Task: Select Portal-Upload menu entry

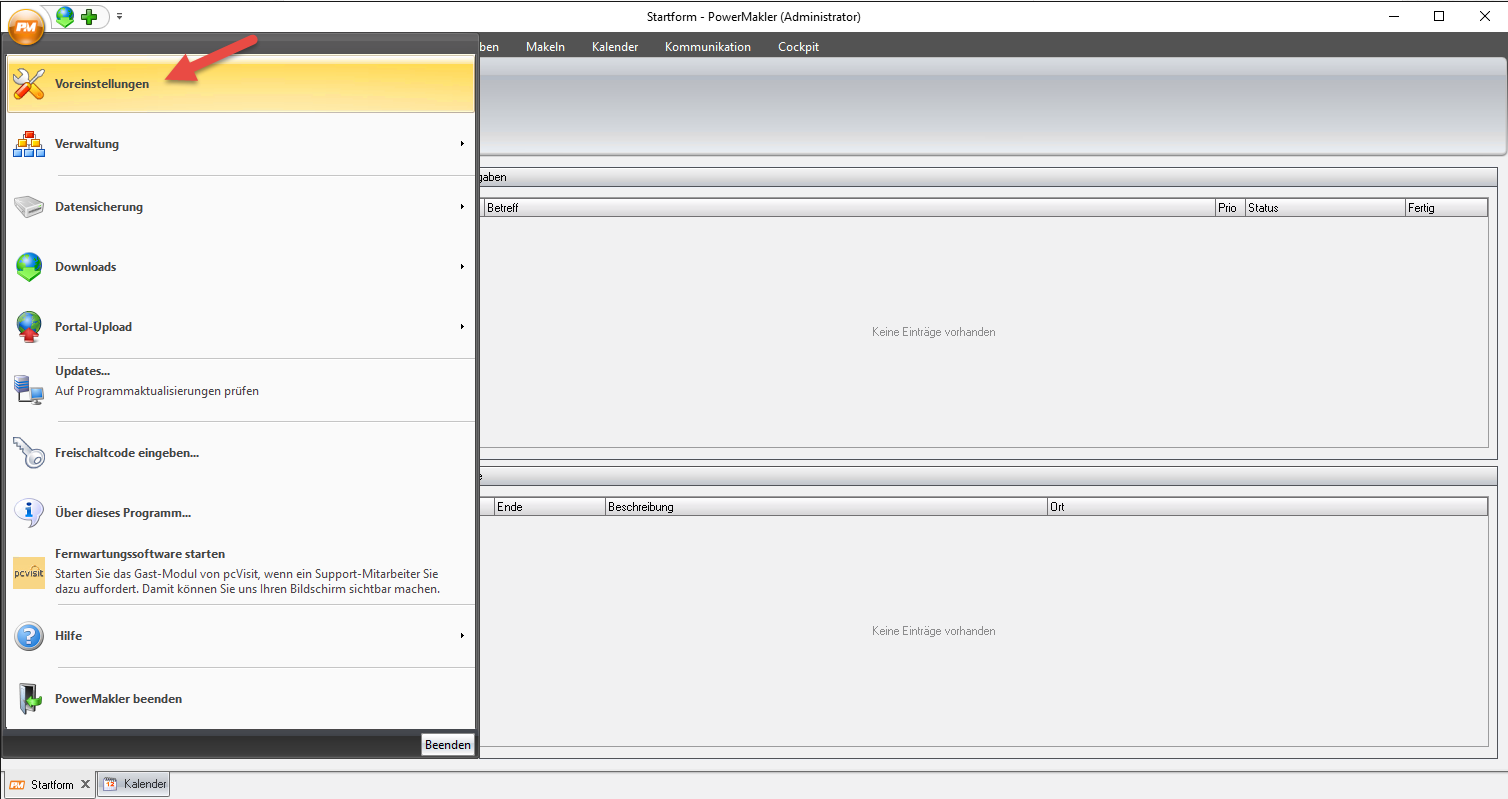Action: point(240,327)
